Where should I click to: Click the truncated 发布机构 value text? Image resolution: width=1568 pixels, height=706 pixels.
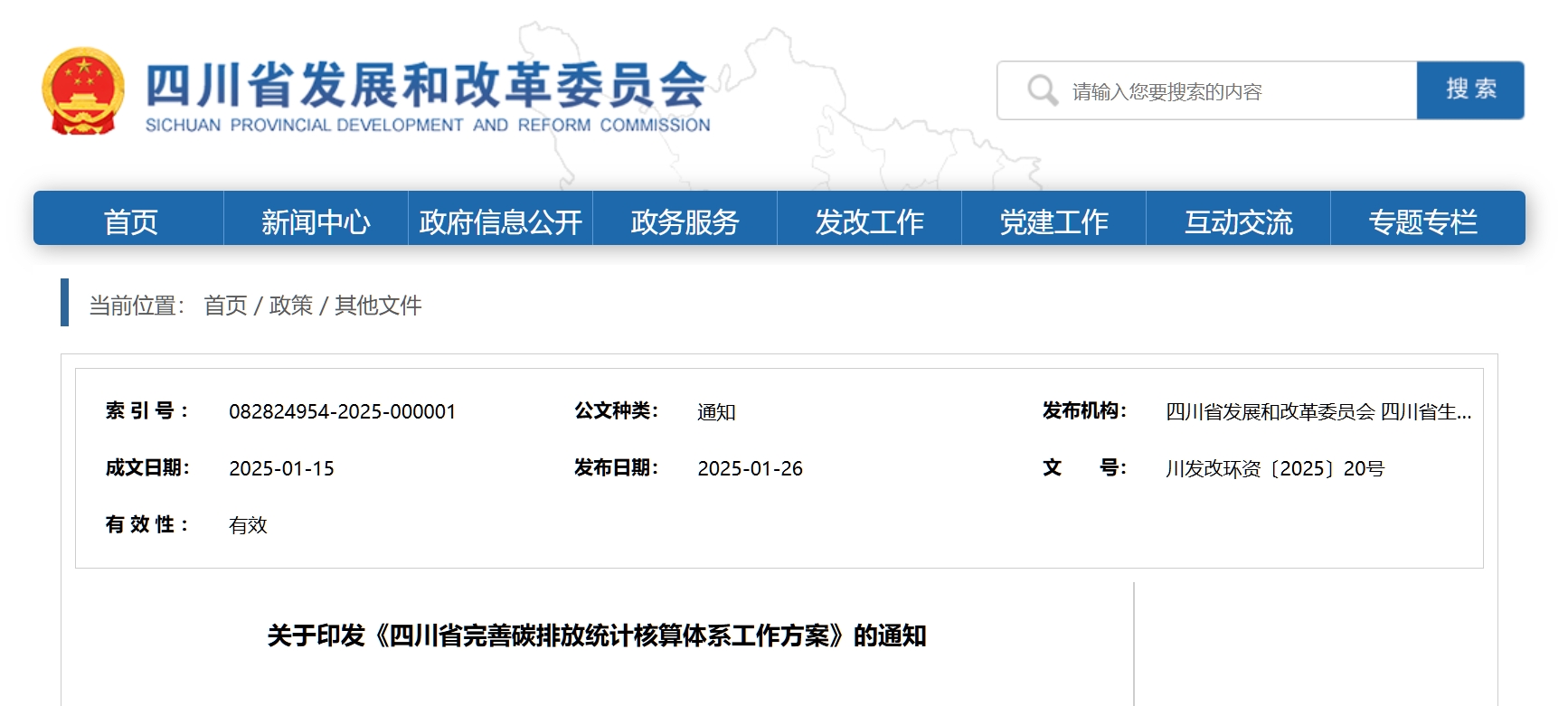tap(1318, 412)
